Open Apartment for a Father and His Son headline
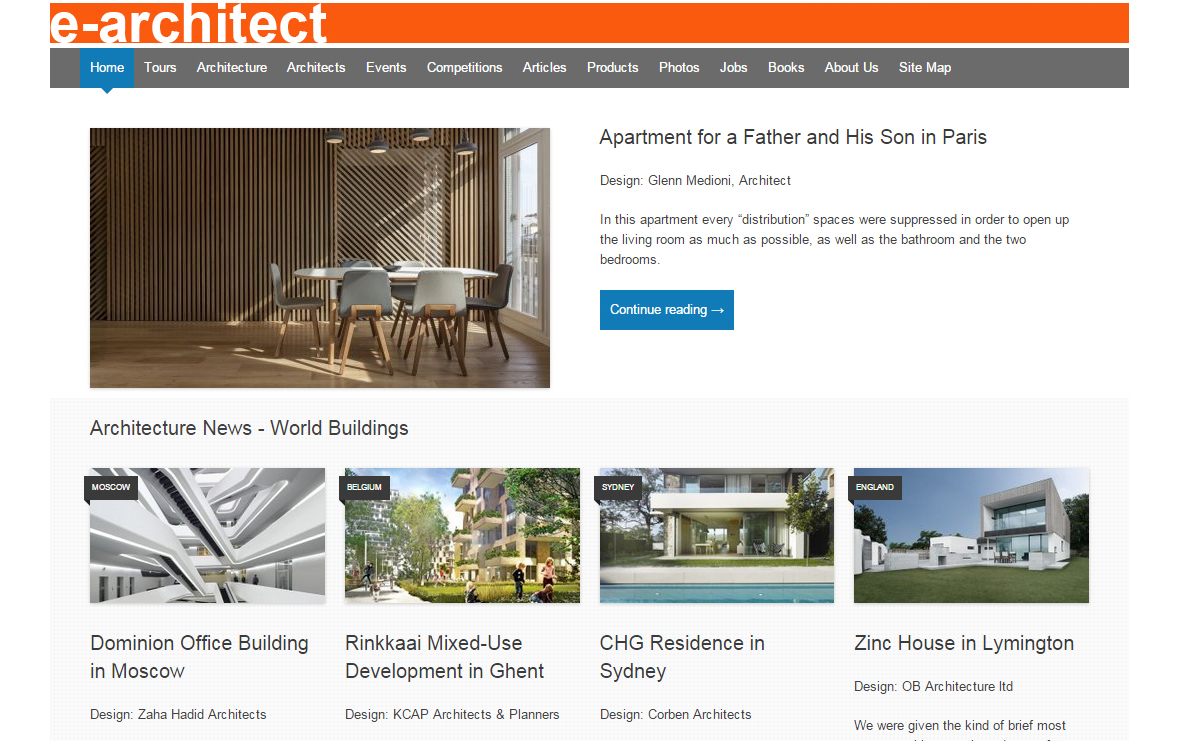This screenshot has width=1178, height=741. point(793,138)
